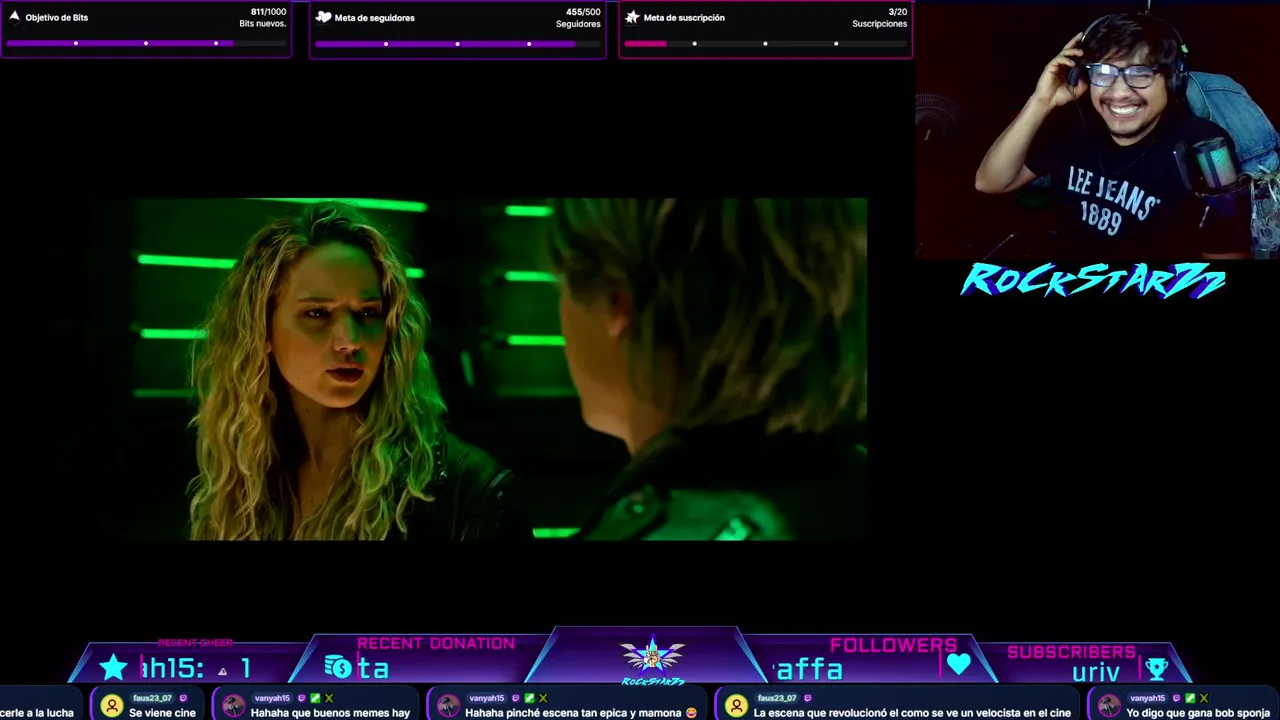Click the Meta de suscripción progress bar

coord(765,43)
